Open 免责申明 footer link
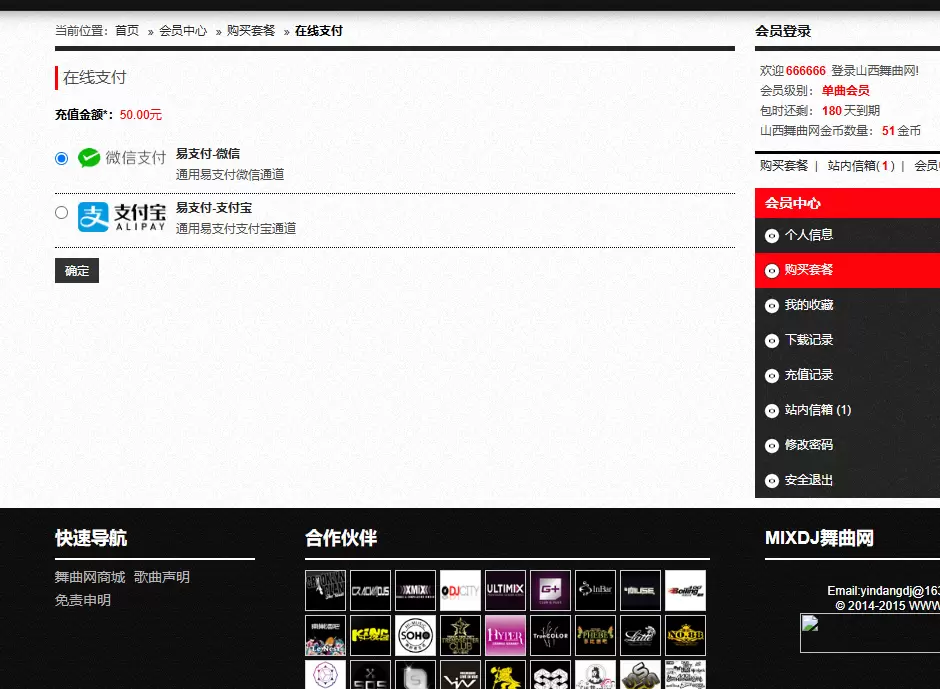Viewport: 940px width, 689px height. coord(83,600)
